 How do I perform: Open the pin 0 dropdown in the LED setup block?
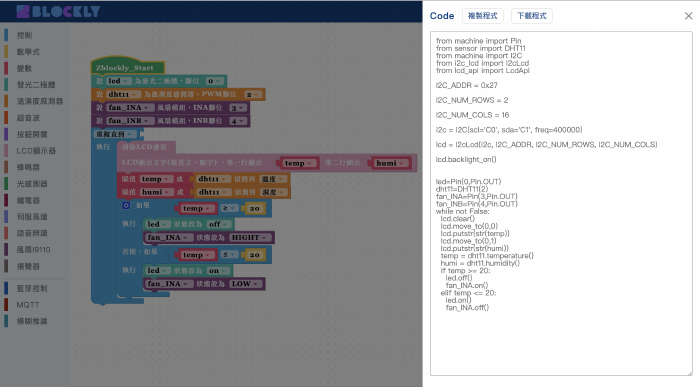pyautogui.click(x=214, y=81)
